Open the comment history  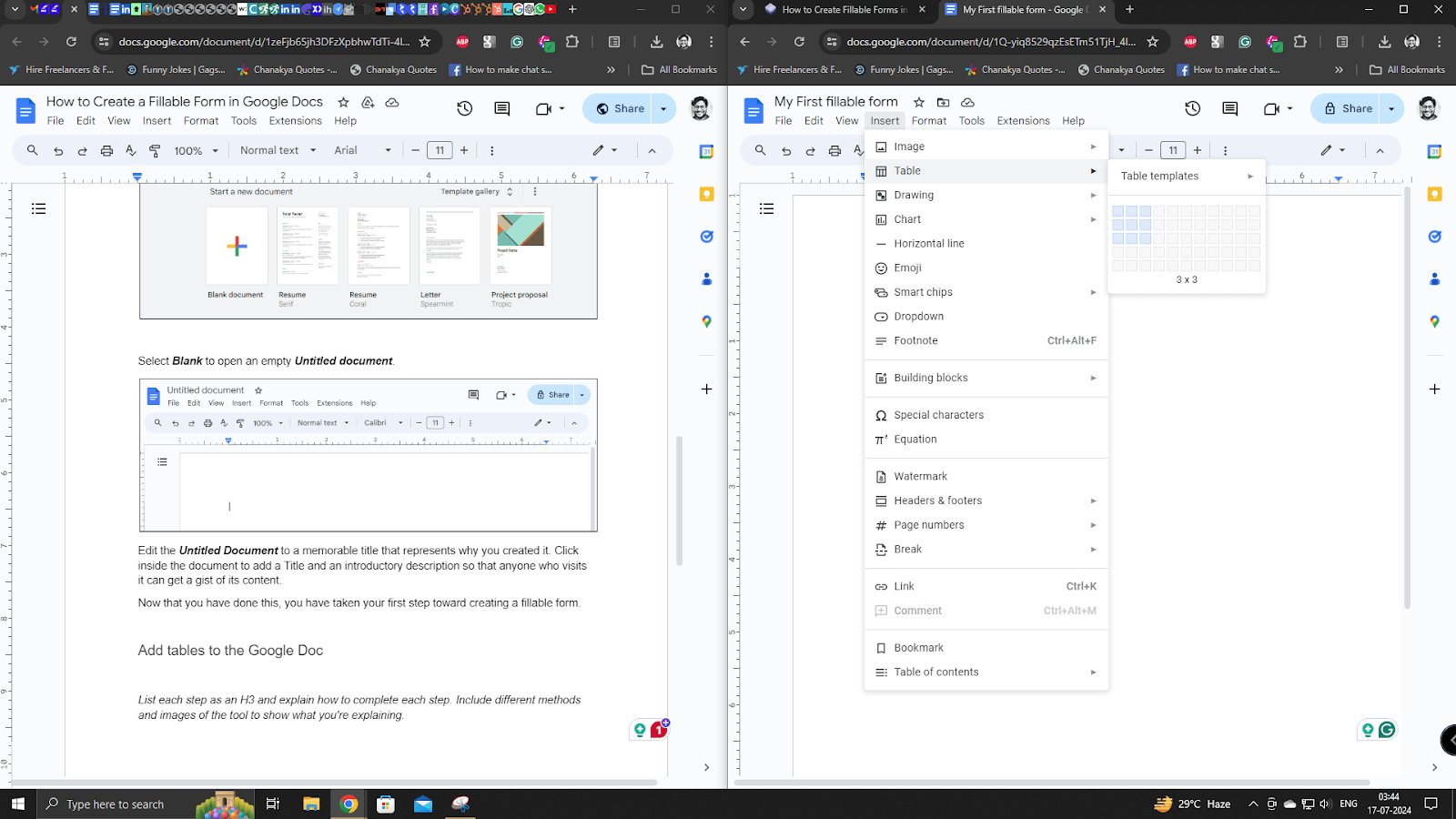tap(500, 108)
